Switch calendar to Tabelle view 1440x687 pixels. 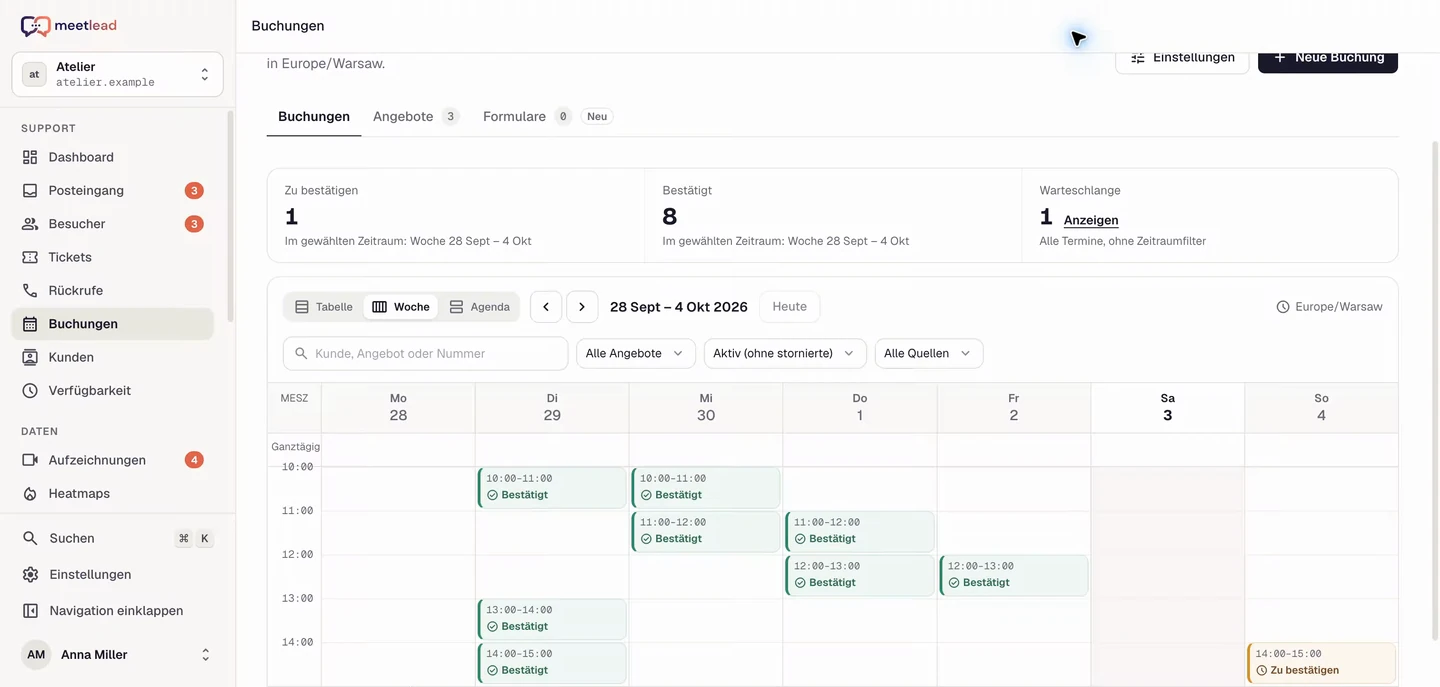coord(324,307)
